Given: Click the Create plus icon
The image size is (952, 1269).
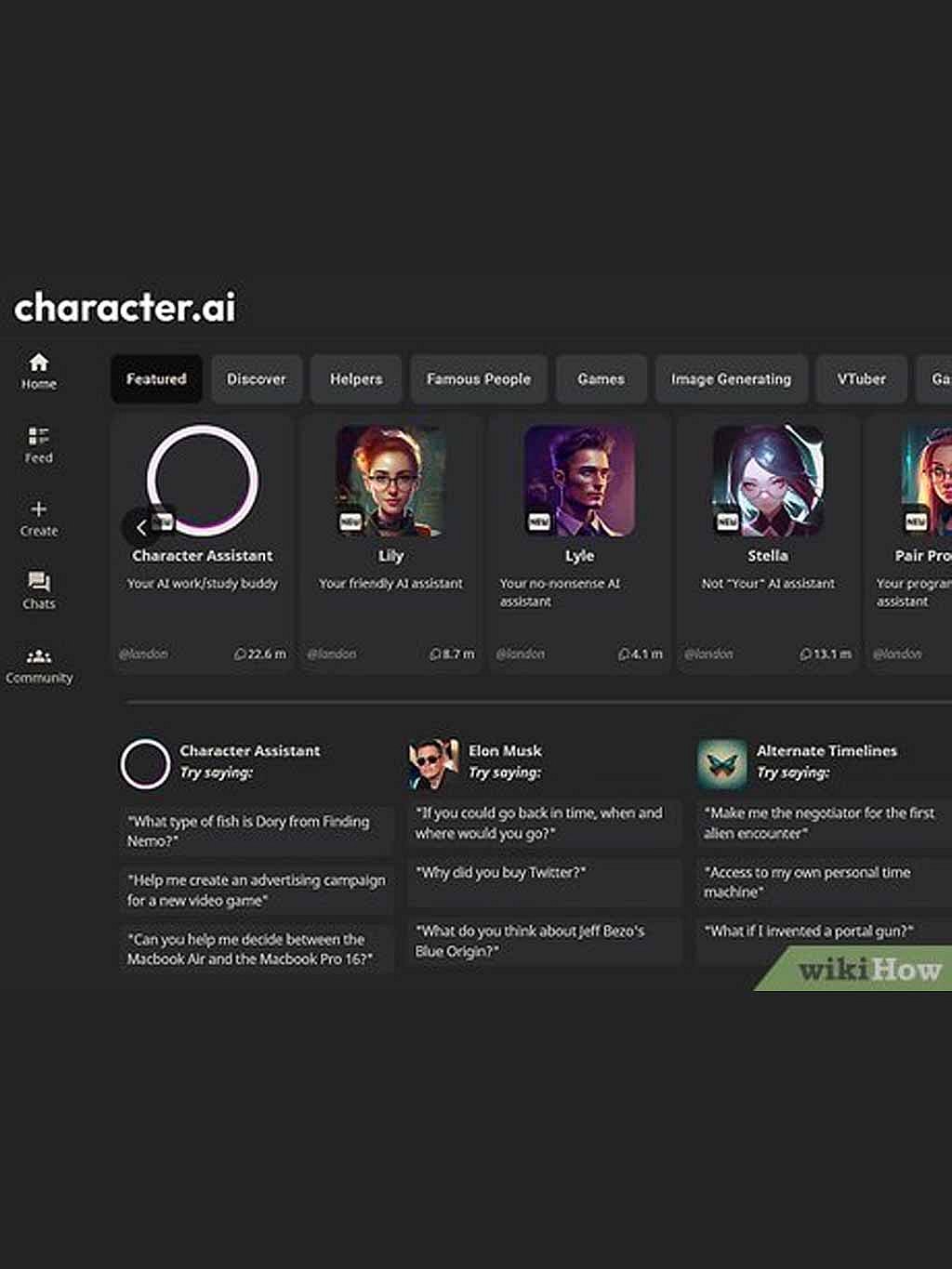Looking at the screenshot, I should click(x=38, y=509).
